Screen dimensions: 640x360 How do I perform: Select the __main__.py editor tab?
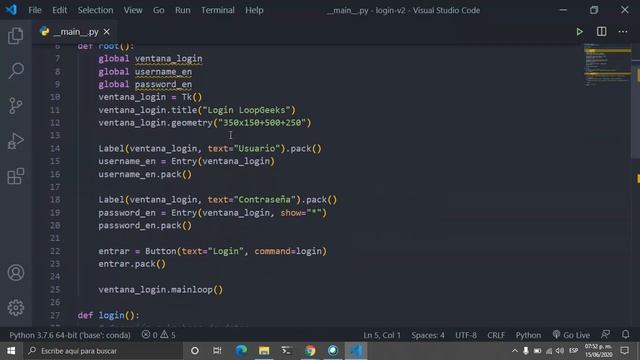pos(75,31)
